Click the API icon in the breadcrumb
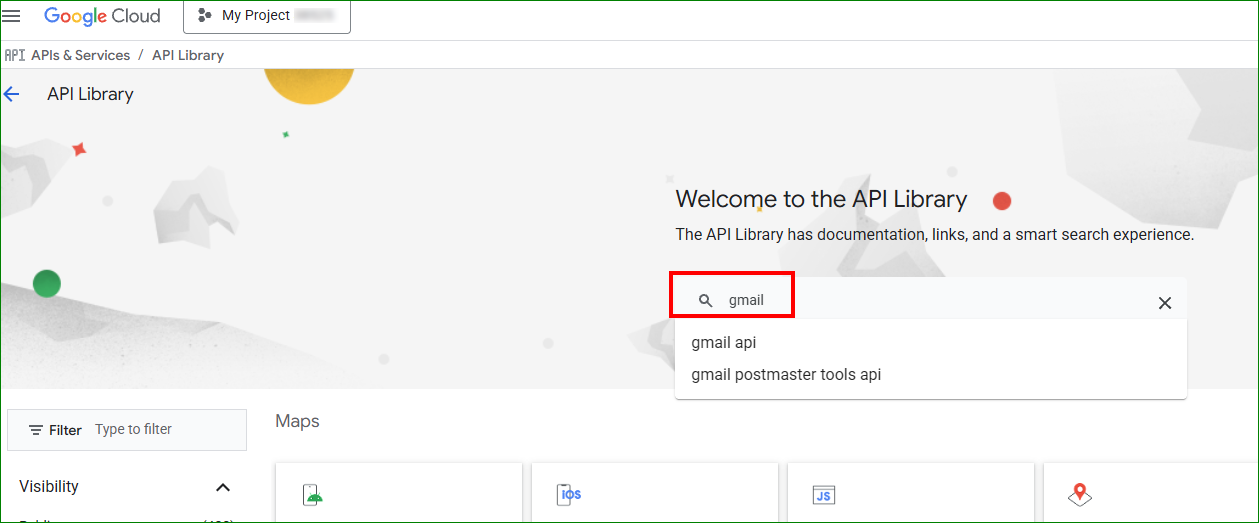1259x523 pixels. [x=14, y=55]
